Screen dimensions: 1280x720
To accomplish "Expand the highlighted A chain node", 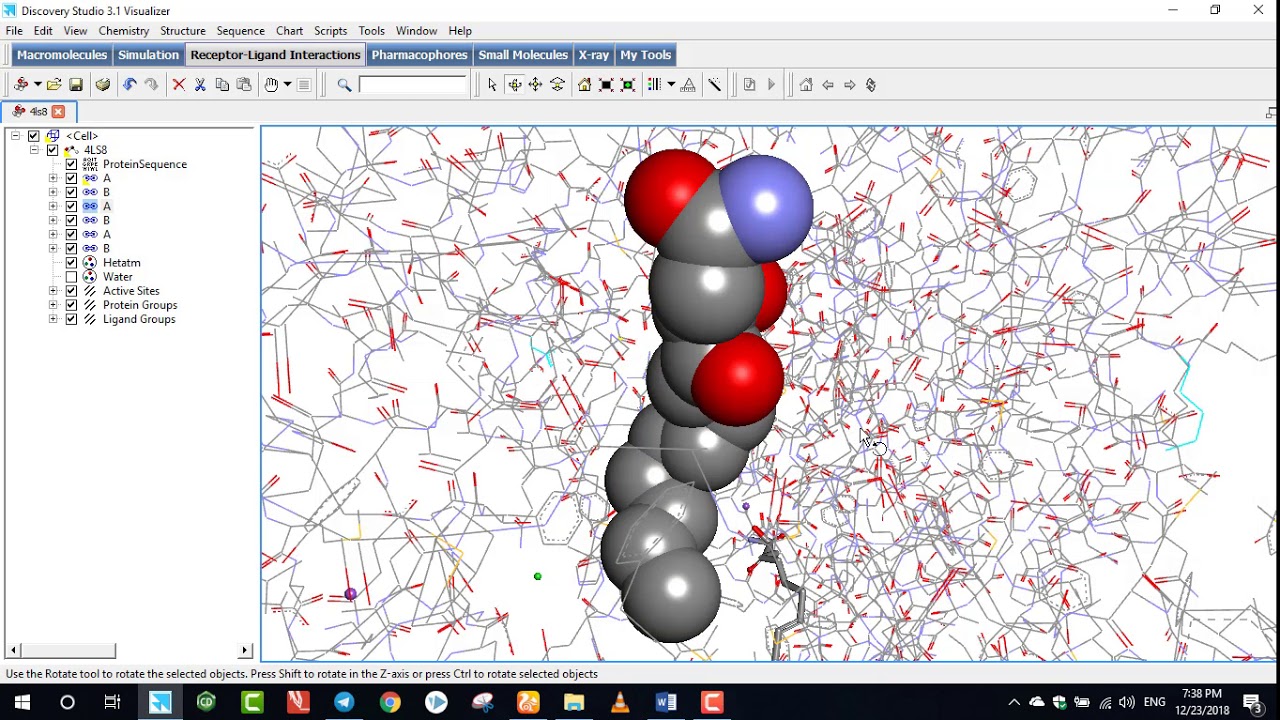I will point(53,206).
